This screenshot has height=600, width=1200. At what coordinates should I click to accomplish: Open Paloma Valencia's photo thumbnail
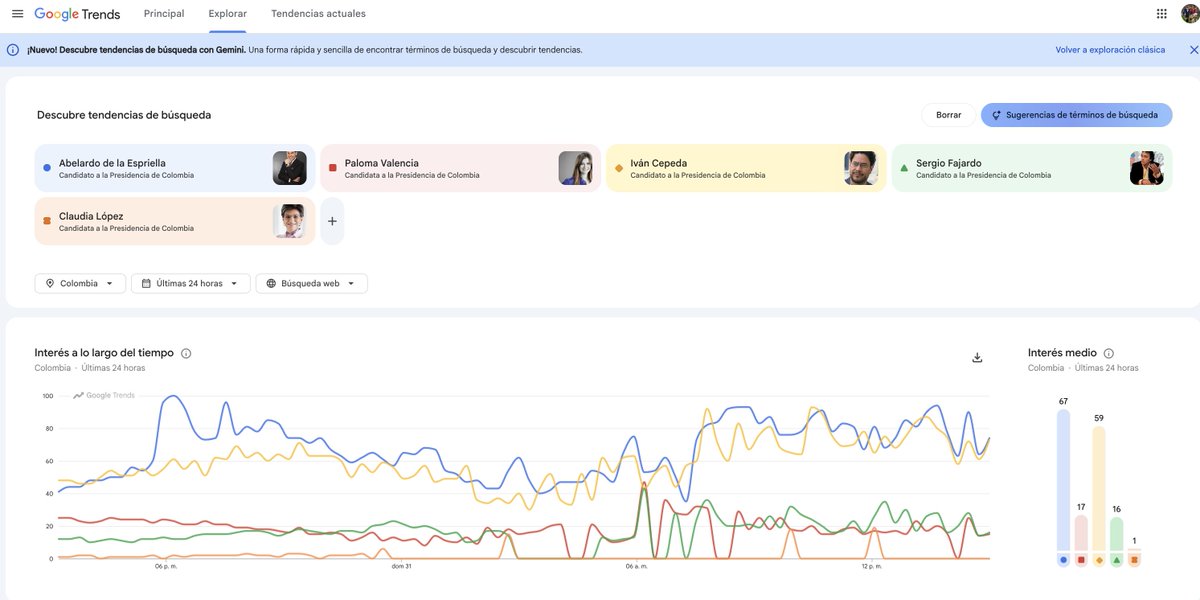(575, 168)
